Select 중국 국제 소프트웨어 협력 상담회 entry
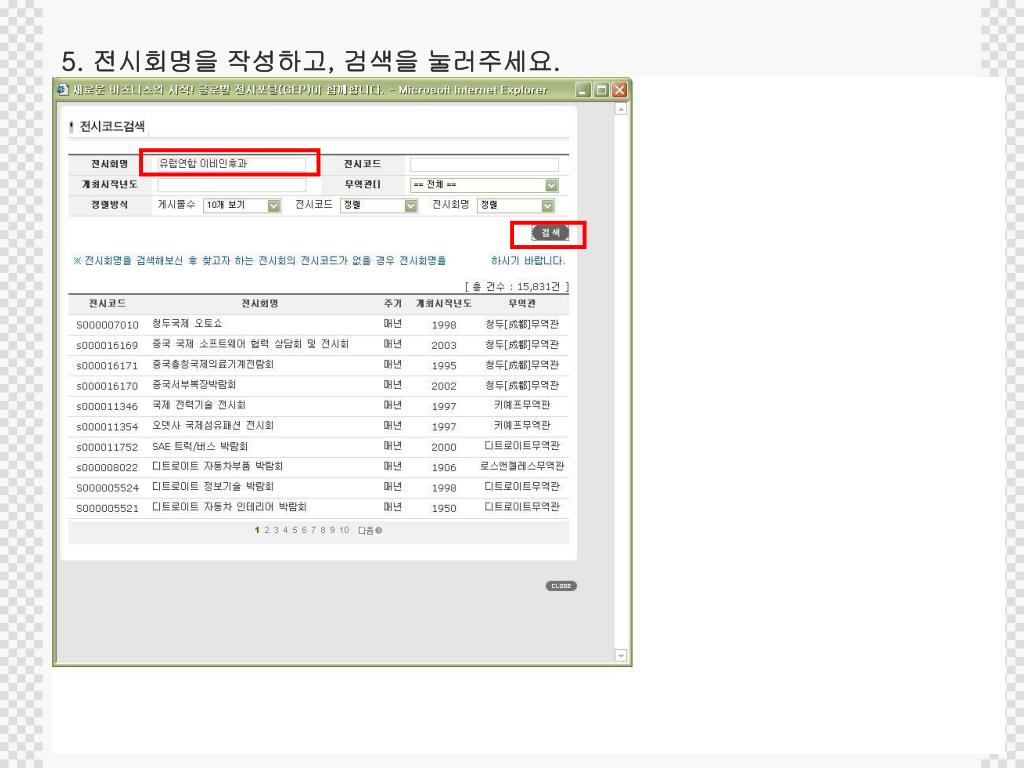1024x768 pixels. [251, 344]
